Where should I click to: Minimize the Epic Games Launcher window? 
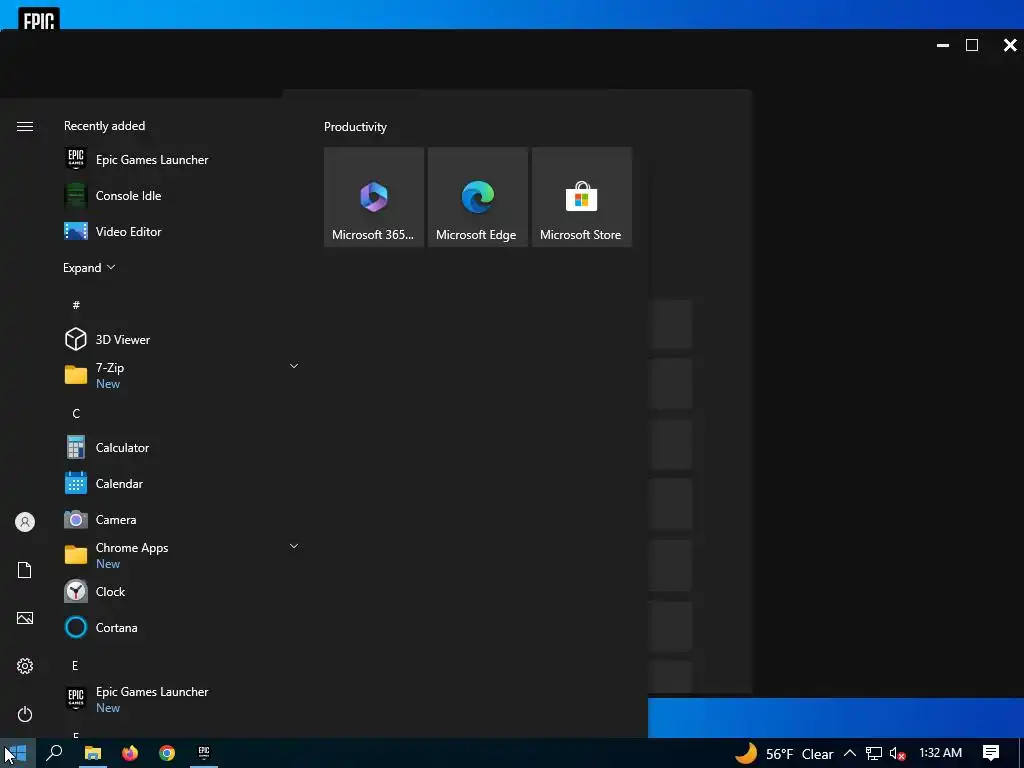click(942, 45)
